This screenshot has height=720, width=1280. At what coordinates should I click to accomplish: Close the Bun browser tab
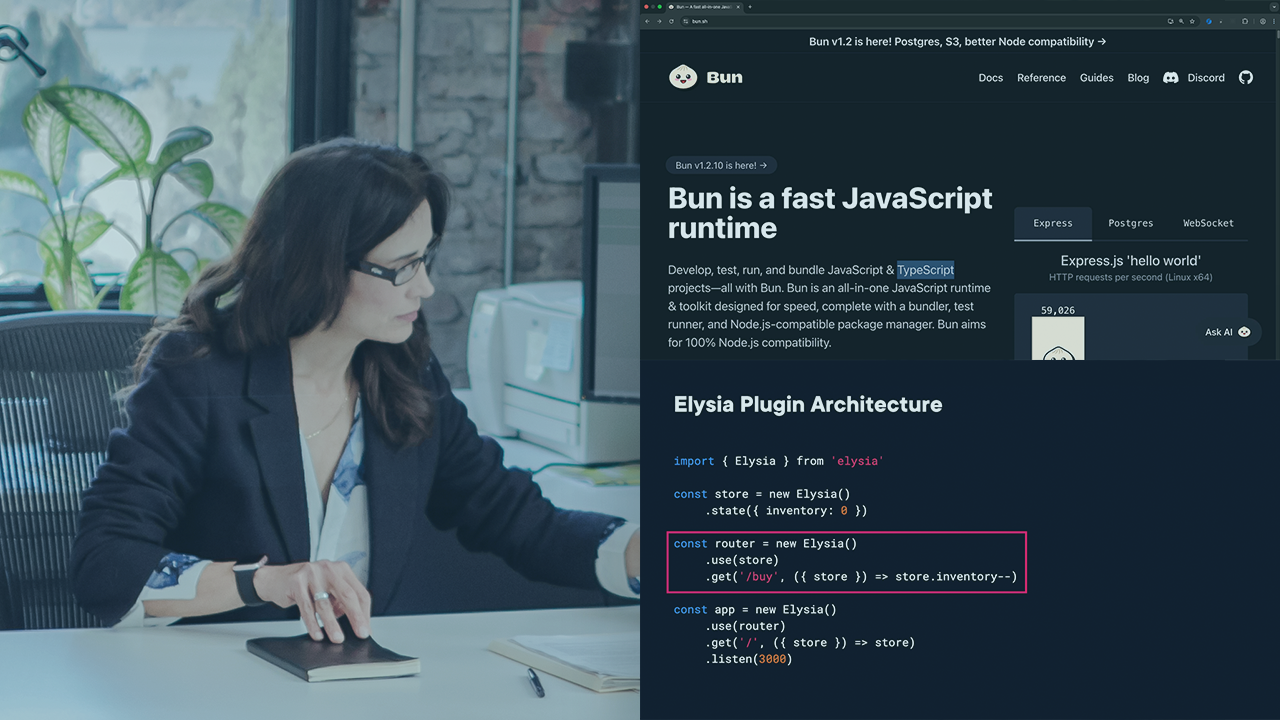pyautogui.click(x=738, y=7)
